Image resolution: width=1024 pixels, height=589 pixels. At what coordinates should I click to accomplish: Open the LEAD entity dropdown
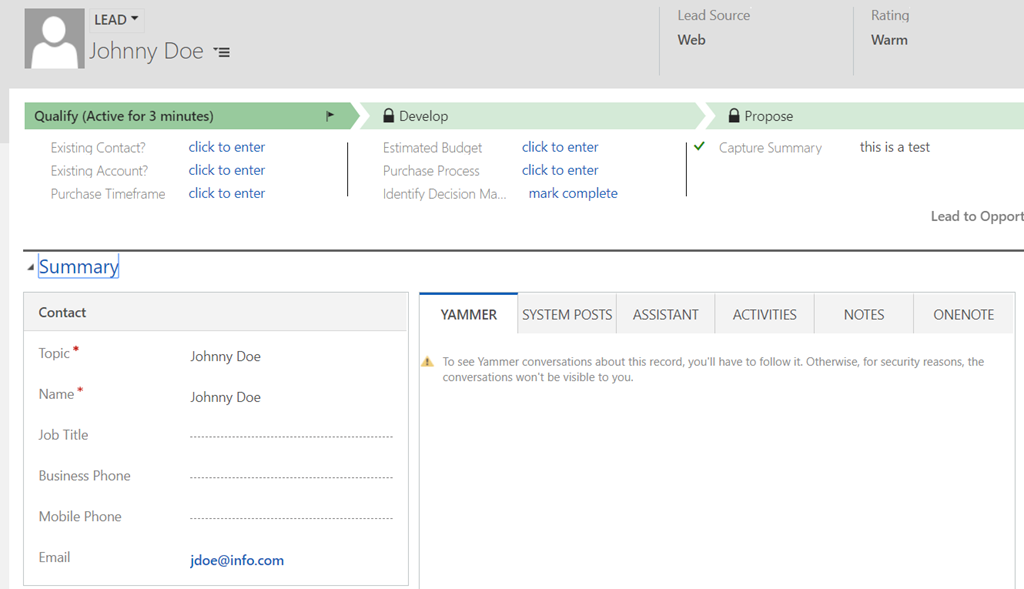[x=117, y=20]
